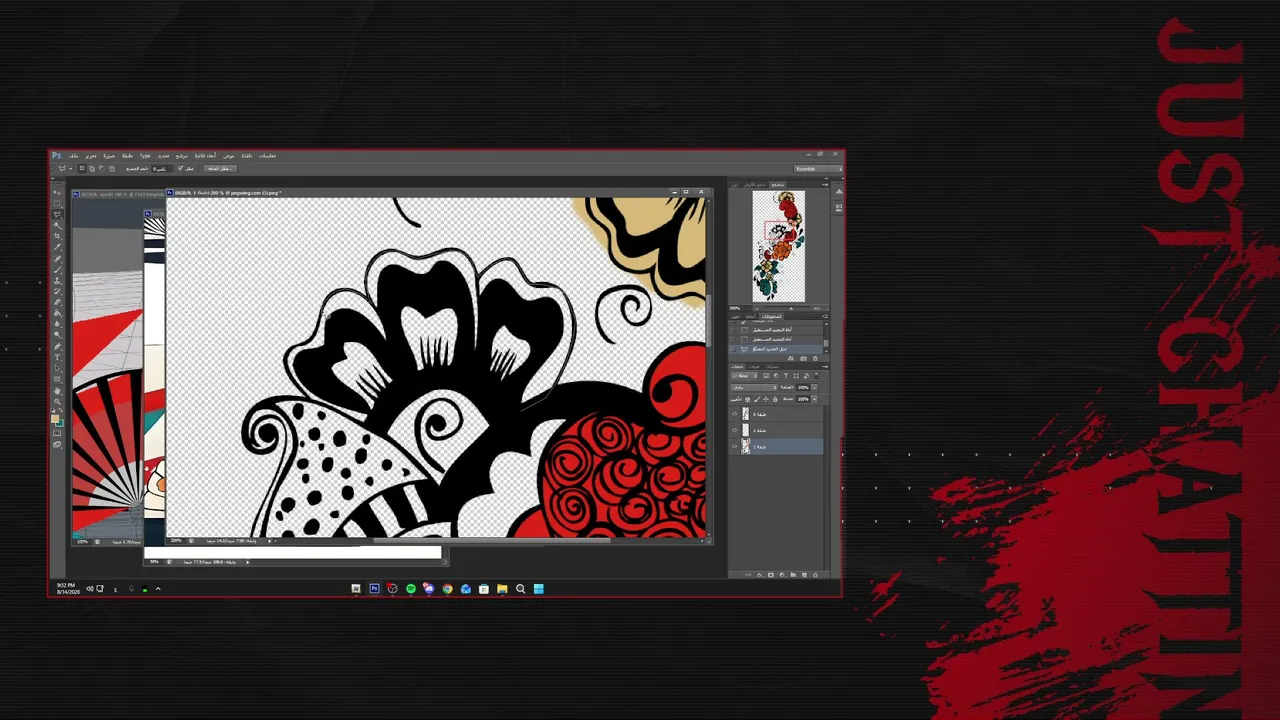This screenshot has width=1280, height=720.
Task: Open the Windows Start menu
Action: pyautogui.click(x=538, y=589)
